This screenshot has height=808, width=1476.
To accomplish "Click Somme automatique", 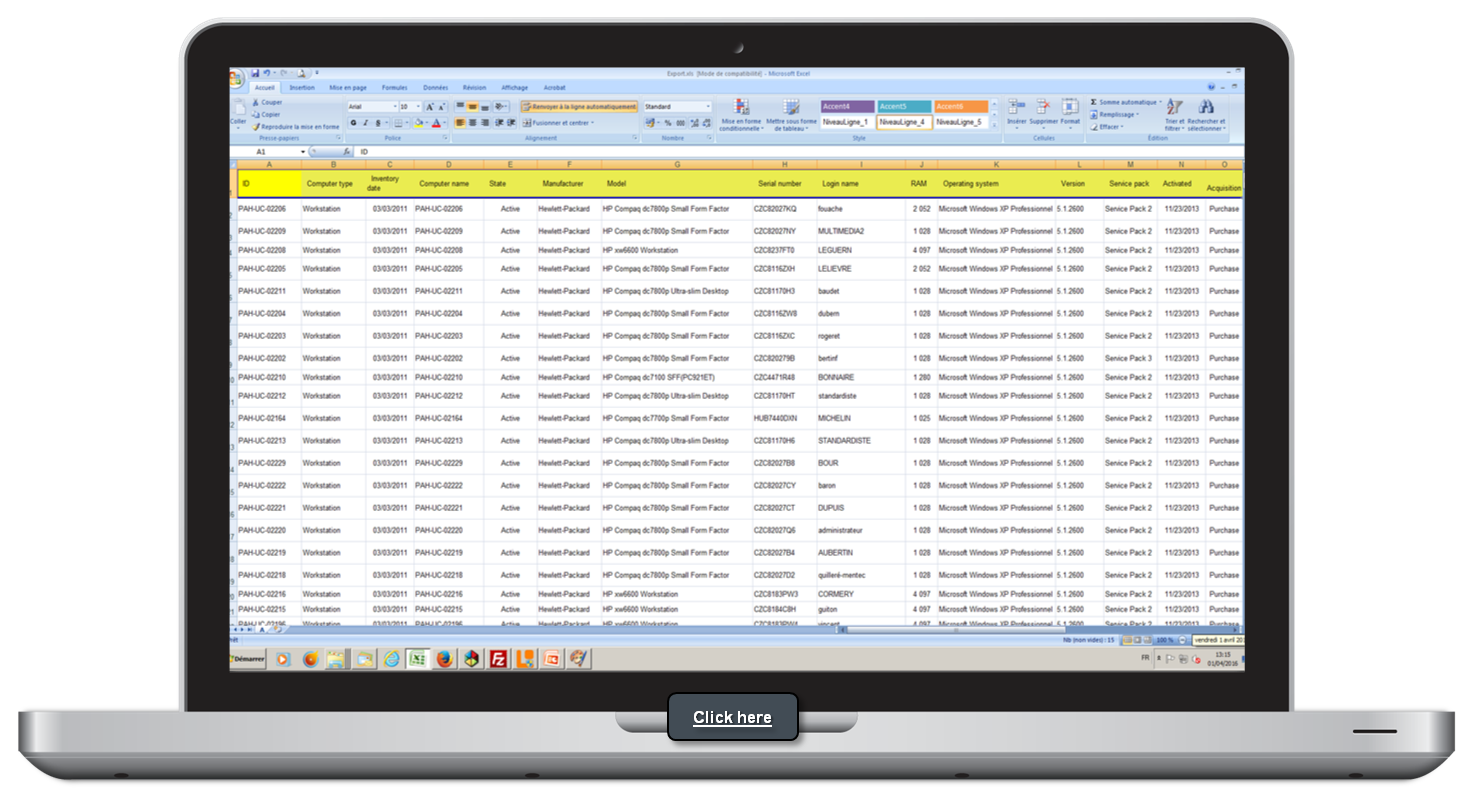I will click(1124, 102).
